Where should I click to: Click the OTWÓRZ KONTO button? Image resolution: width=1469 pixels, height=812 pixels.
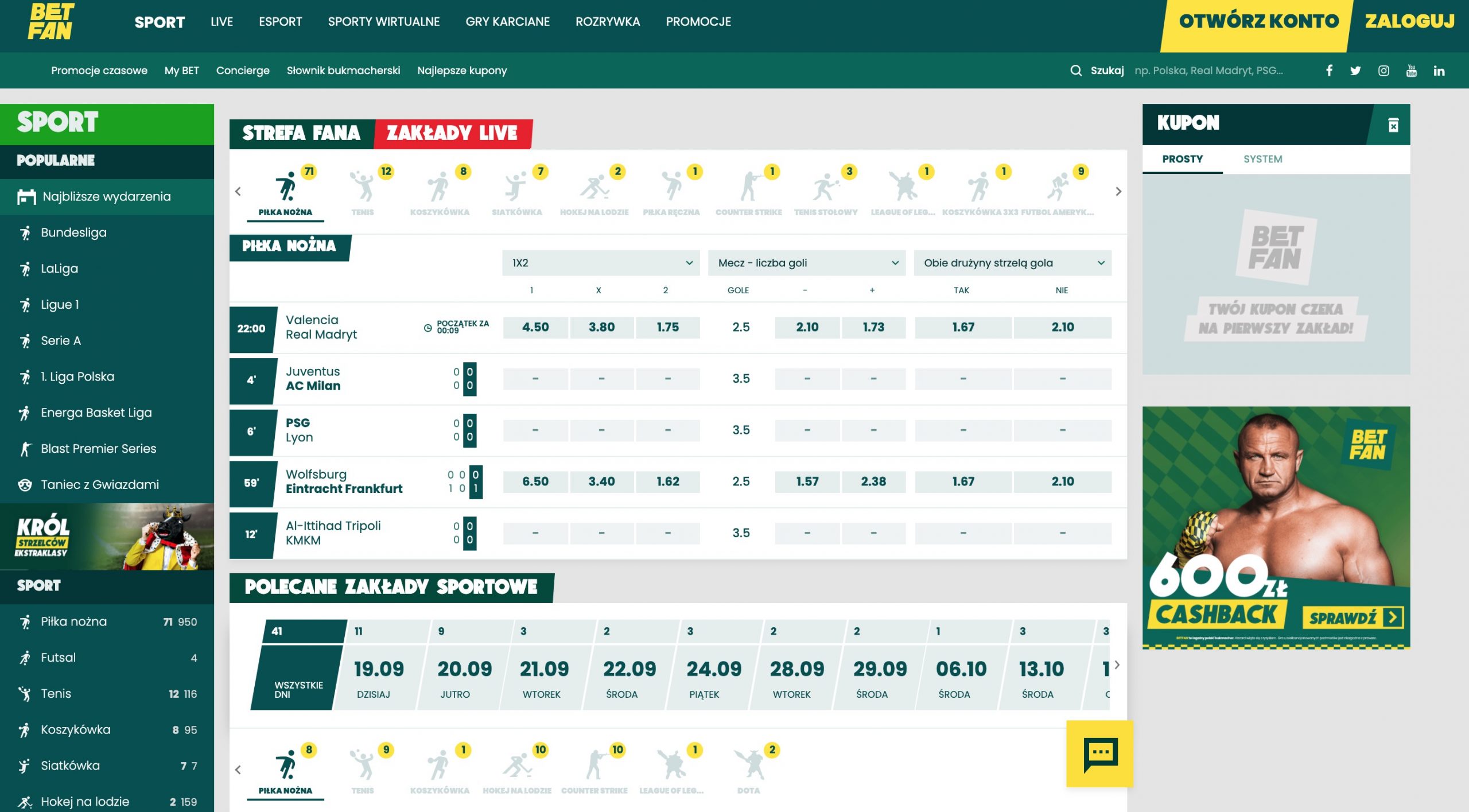(x=1258, y=22)
